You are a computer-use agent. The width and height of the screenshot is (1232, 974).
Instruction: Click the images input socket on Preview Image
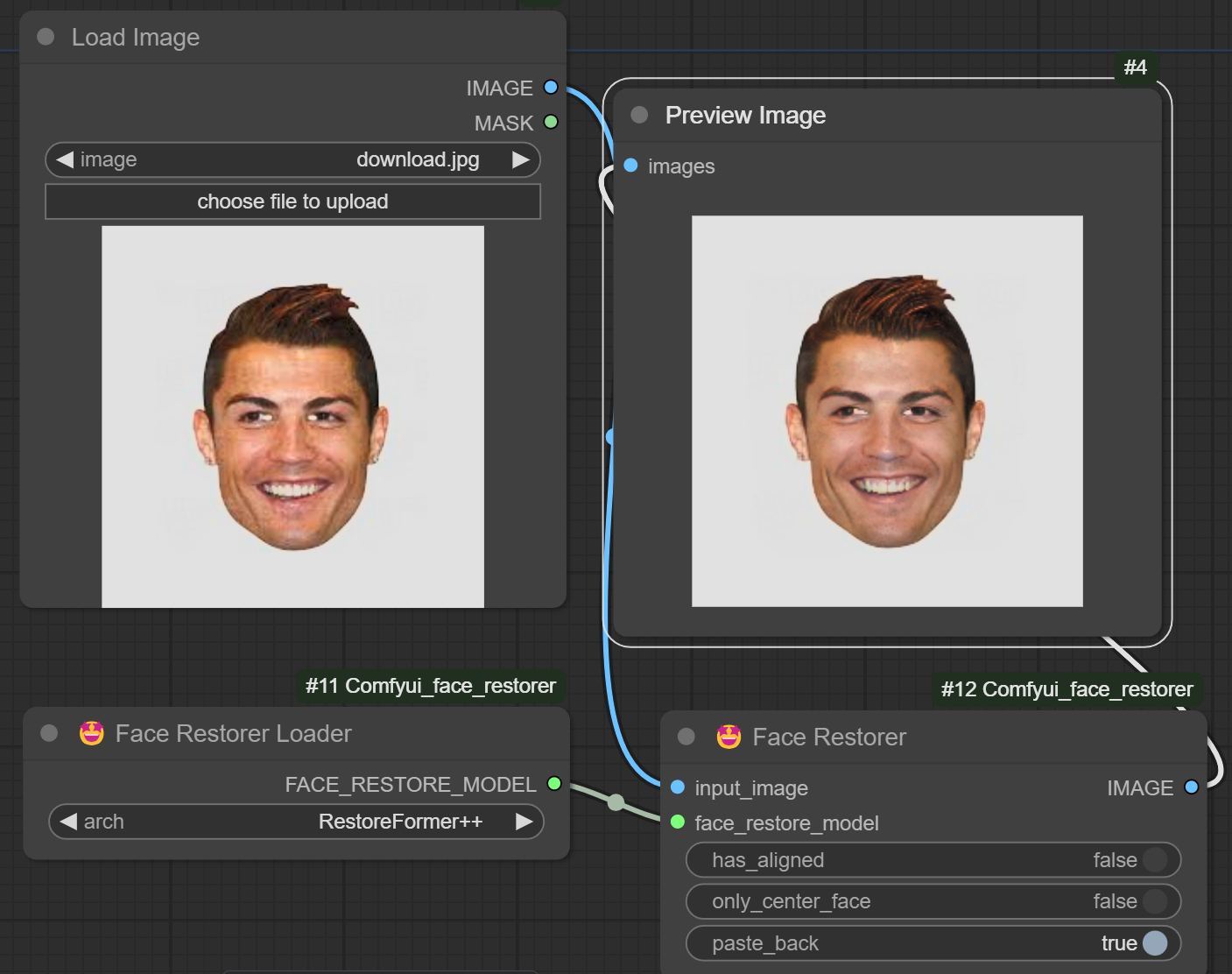pos(630,165)
